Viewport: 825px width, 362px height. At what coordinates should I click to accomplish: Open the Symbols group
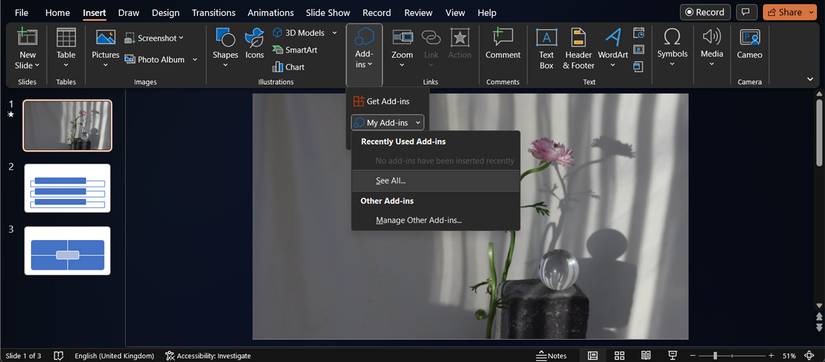click(672, 48)
